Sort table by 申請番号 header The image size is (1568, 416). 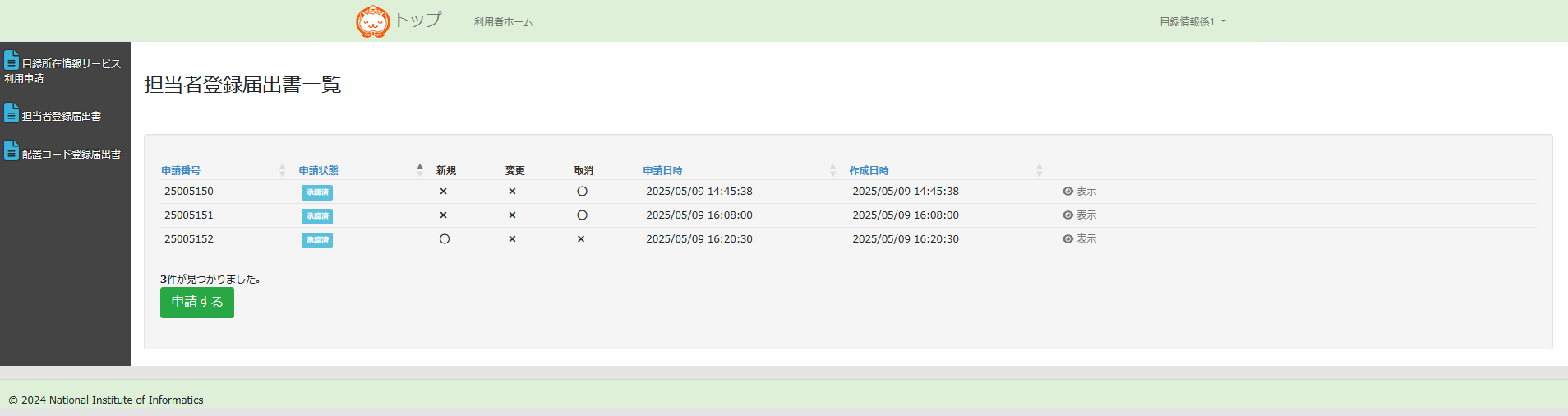click(x=181, y=170)
